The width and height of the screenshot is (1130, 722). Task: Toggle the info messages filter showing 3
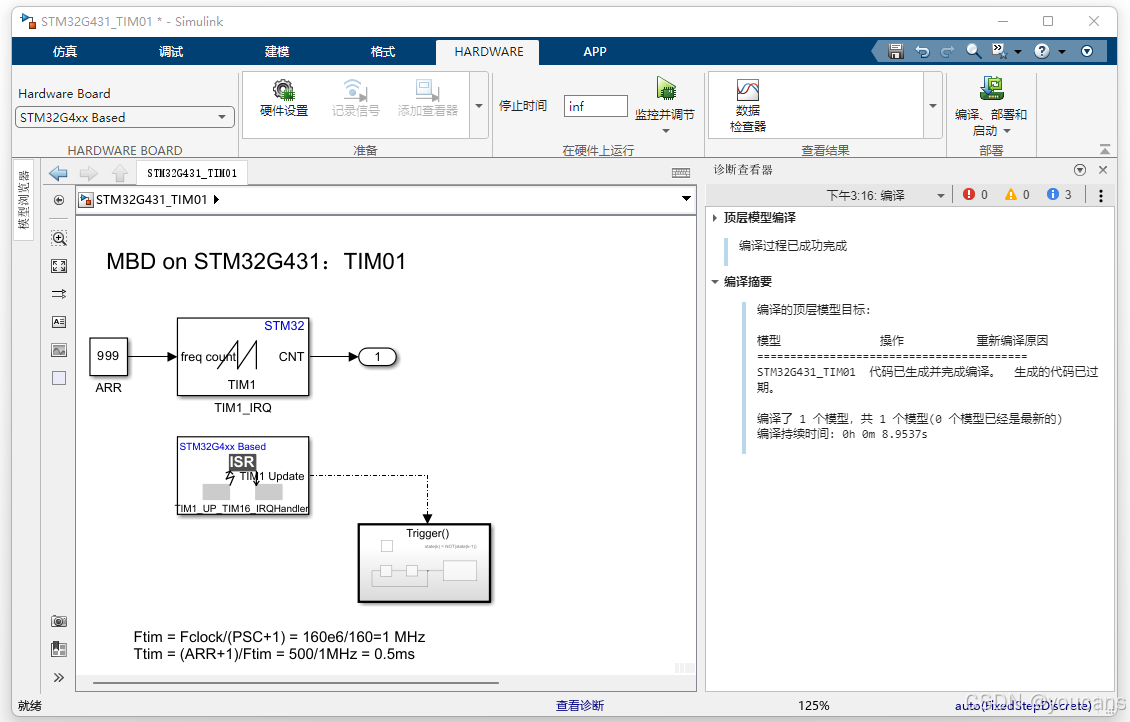pos(1059,195)
